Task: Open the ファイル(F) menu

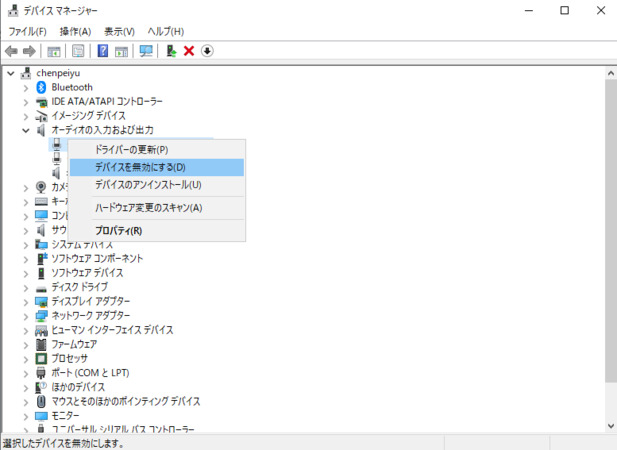Action: click(x=27, y=31)
